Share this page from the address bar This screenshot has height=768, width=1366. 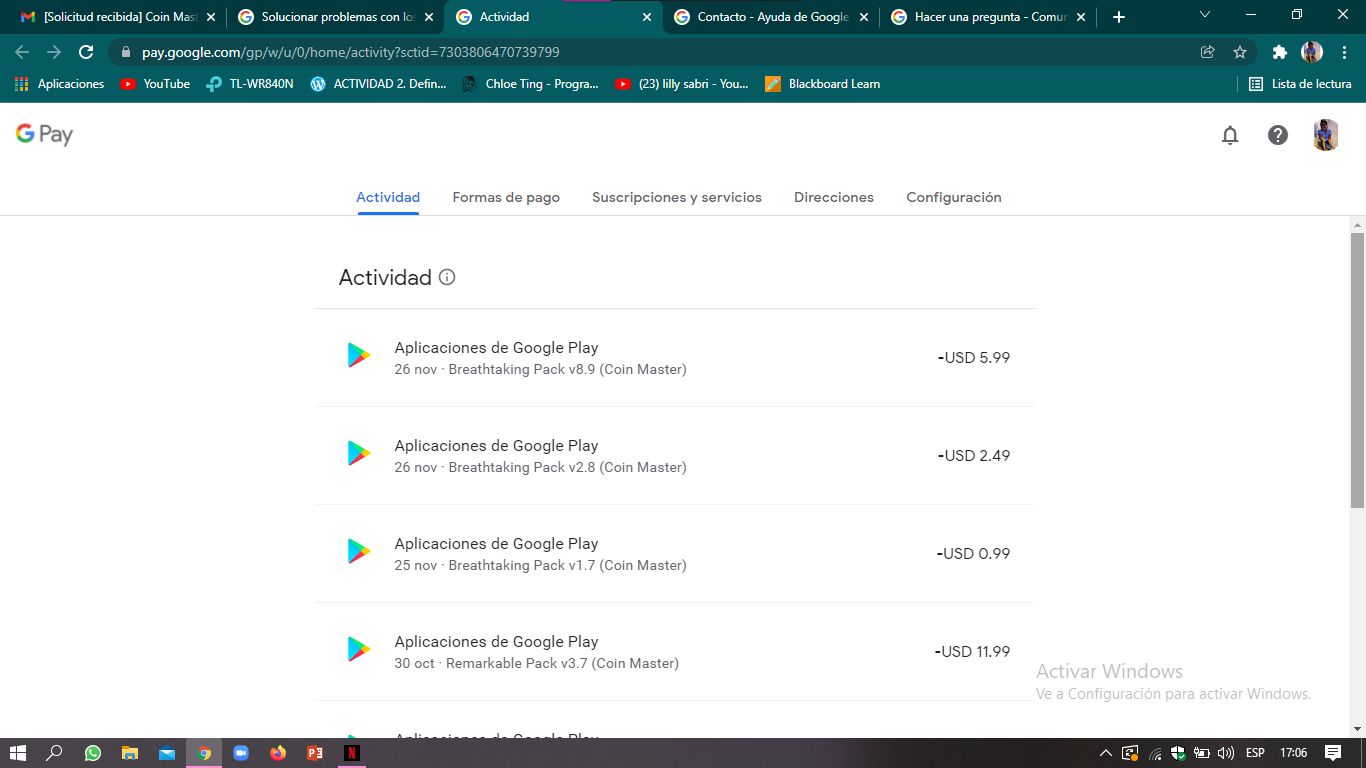point(1208,52)
